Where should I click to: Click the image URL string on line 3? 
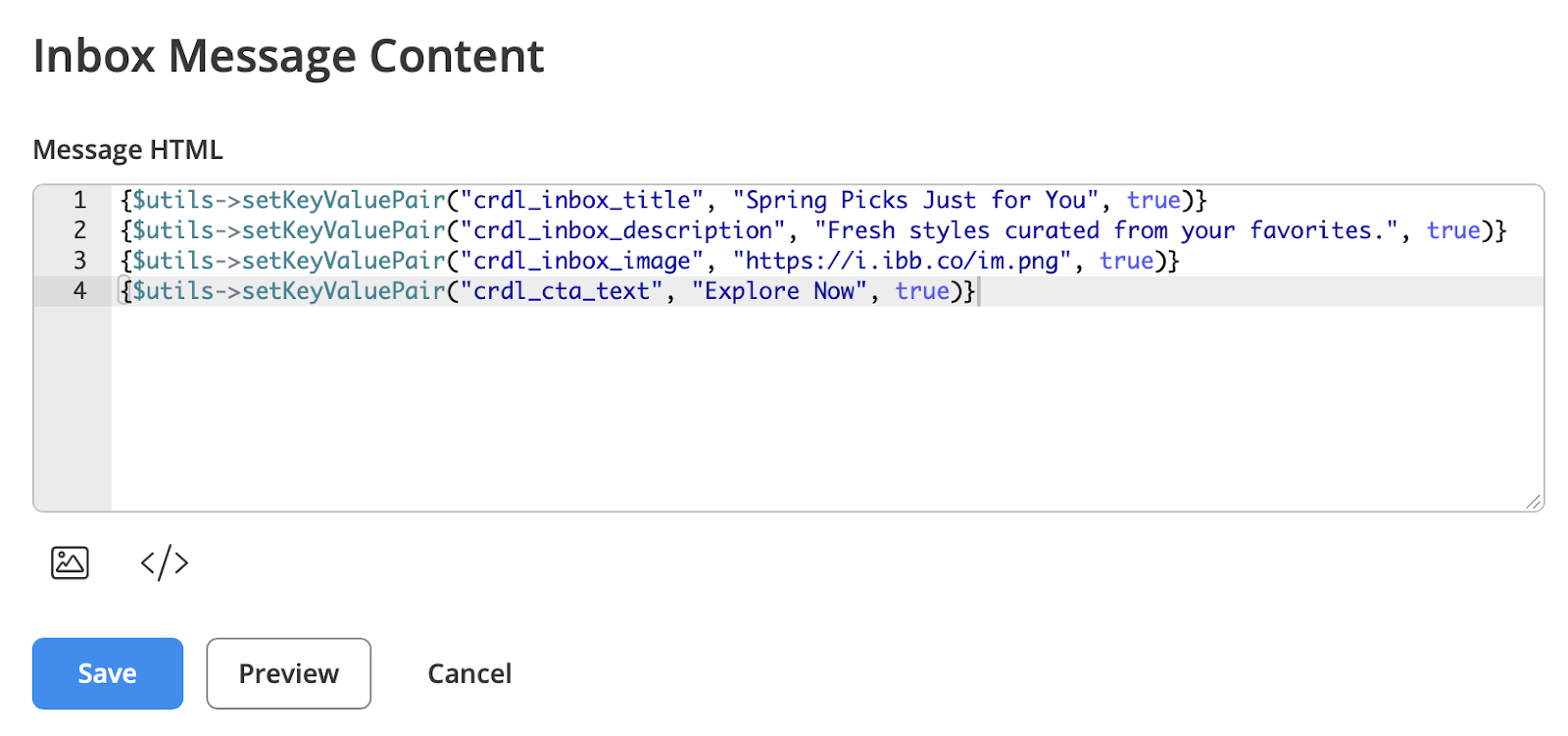[x=902, y=261]
